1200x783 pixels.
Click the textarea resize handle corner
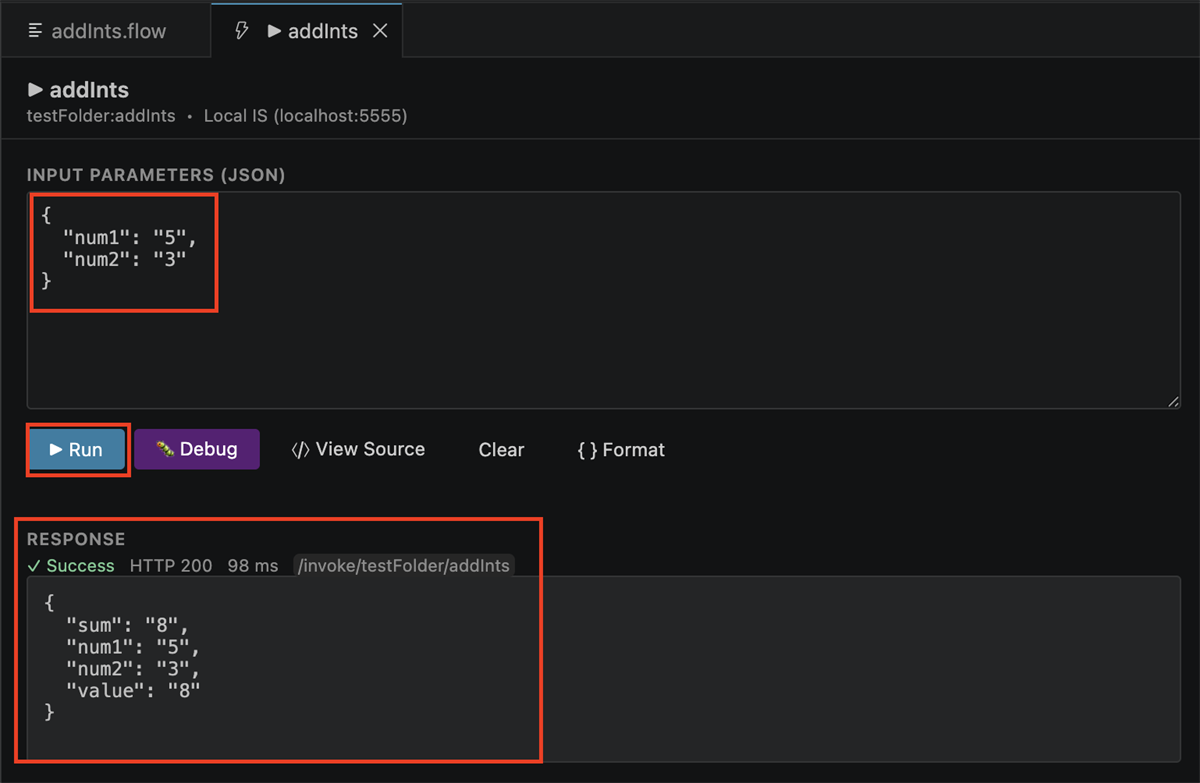[x=1172, y=401]
